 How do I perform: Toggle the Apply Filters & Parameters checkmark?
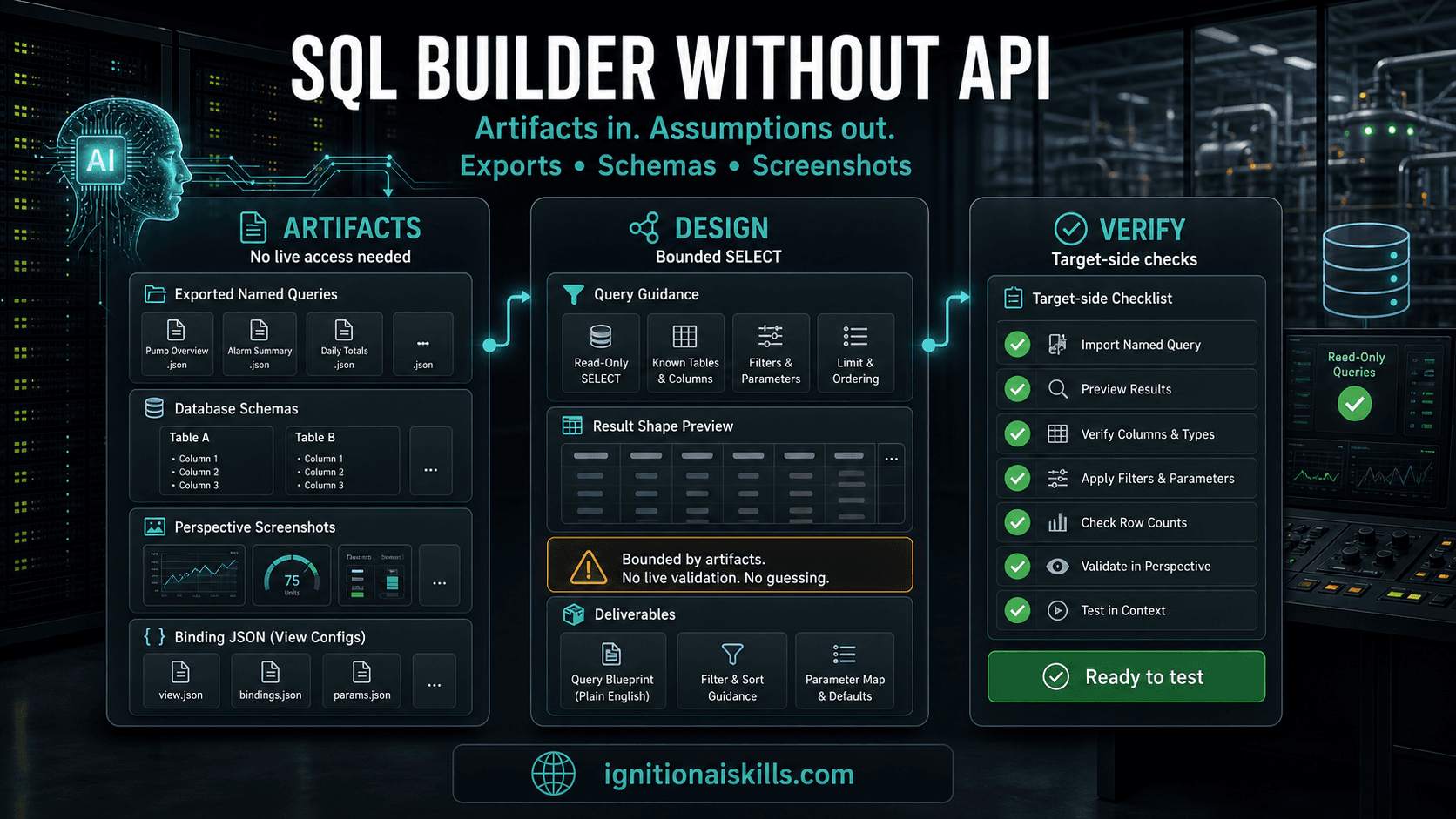pos(1017,478)
